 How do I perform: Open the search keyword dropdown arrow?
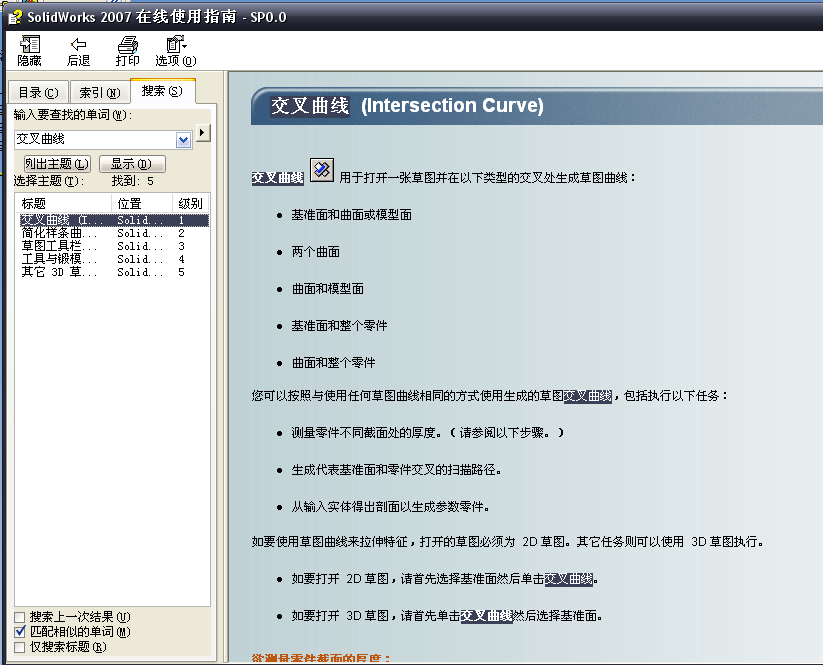tap(183, 140)
